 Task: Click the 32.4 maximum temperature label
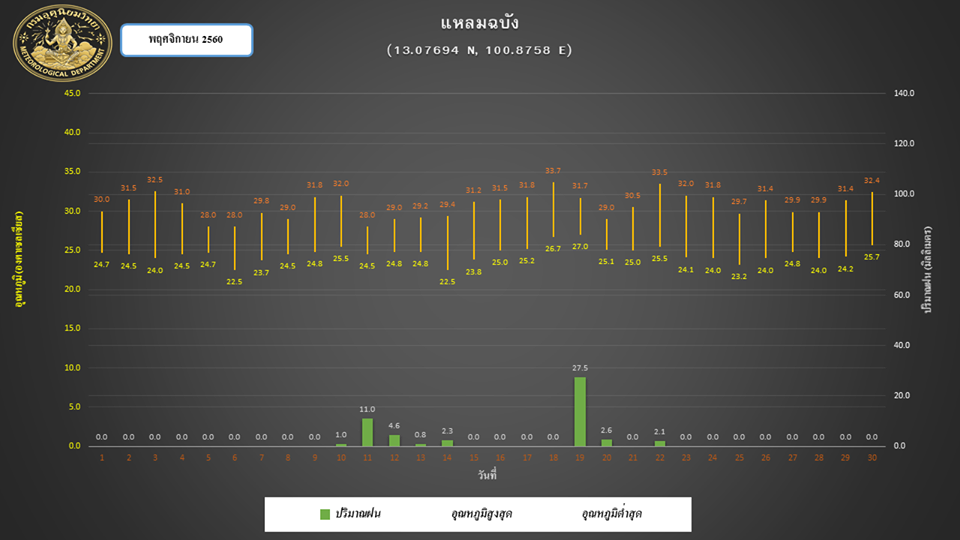click(x=872, y=181)
